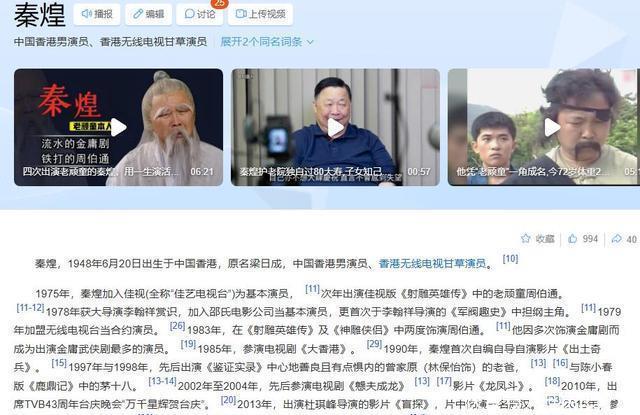Click the 上传视频 upload video button
The image size is (640, 415).
tap(260, 14)
